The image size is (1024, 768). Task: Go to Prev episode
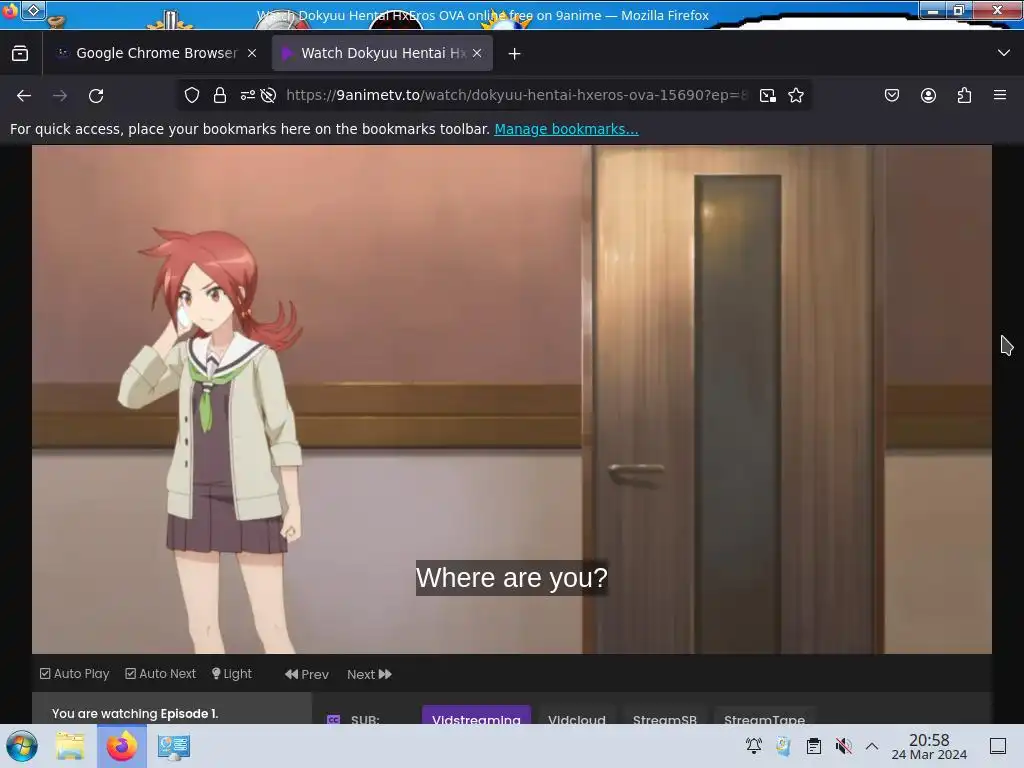307,674
